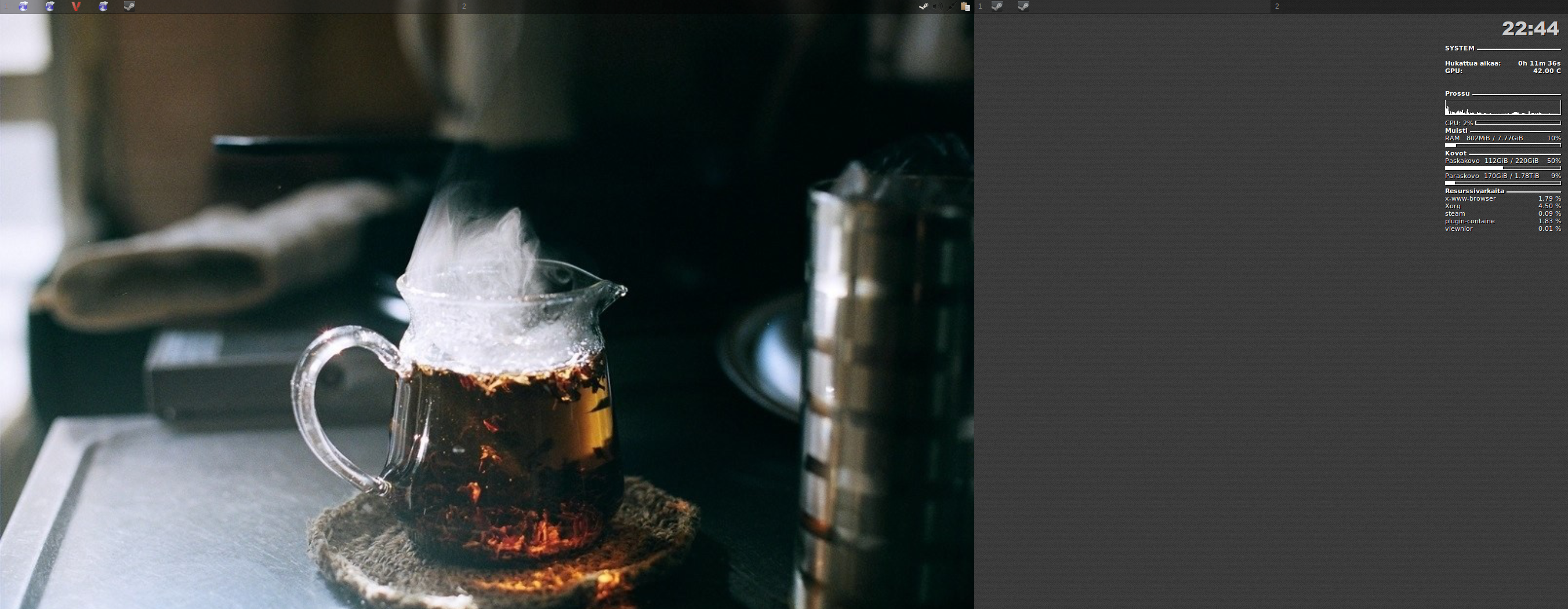
Task: Click the right monitor's Steam icon nearest workspace 1
Action: tap(997, 6)
